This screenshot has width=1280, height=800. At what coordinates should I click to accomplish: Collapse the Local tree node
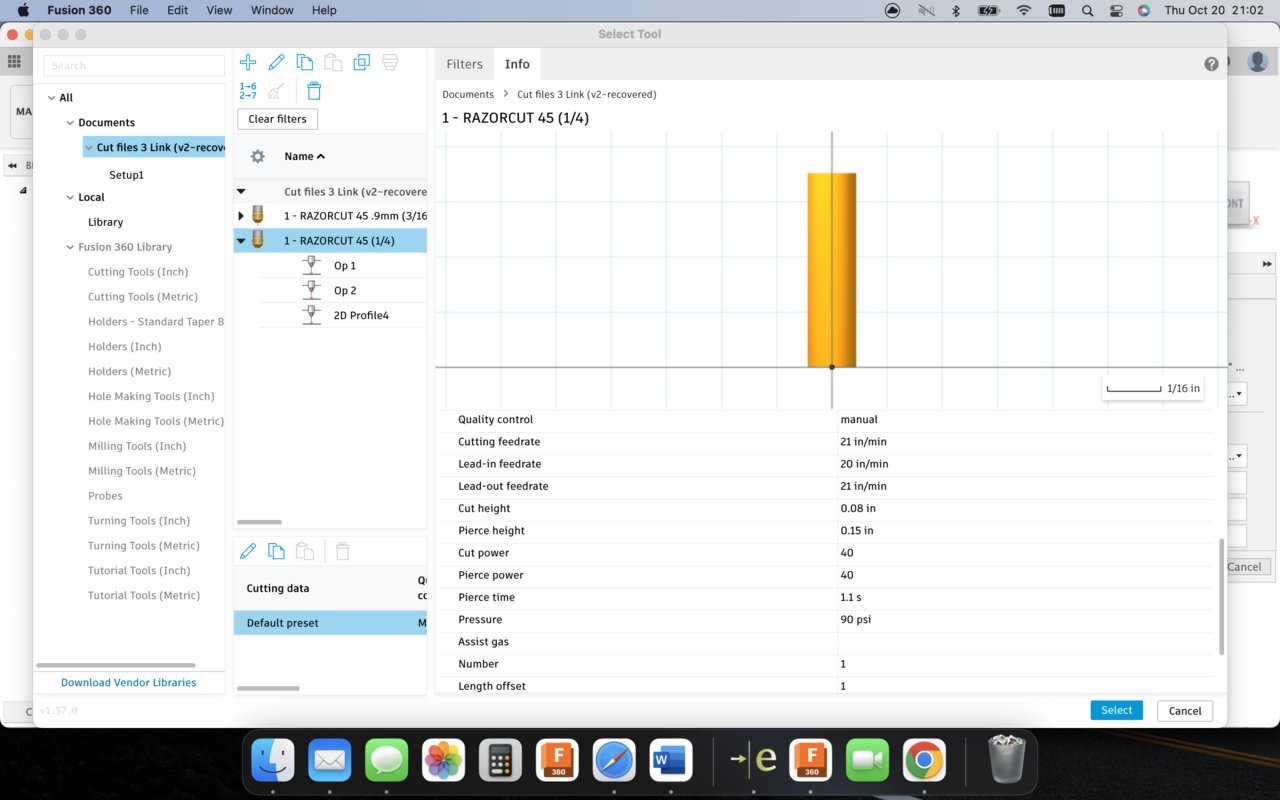pos(70,198)
